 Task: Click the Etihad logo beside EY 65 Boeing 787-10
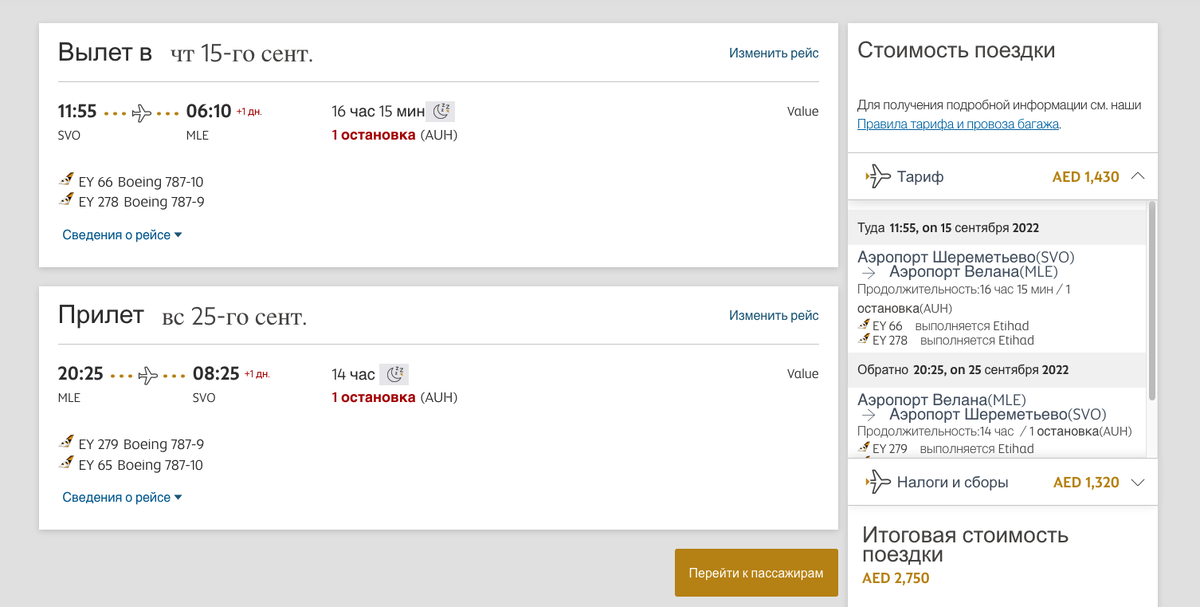(67, 464)
